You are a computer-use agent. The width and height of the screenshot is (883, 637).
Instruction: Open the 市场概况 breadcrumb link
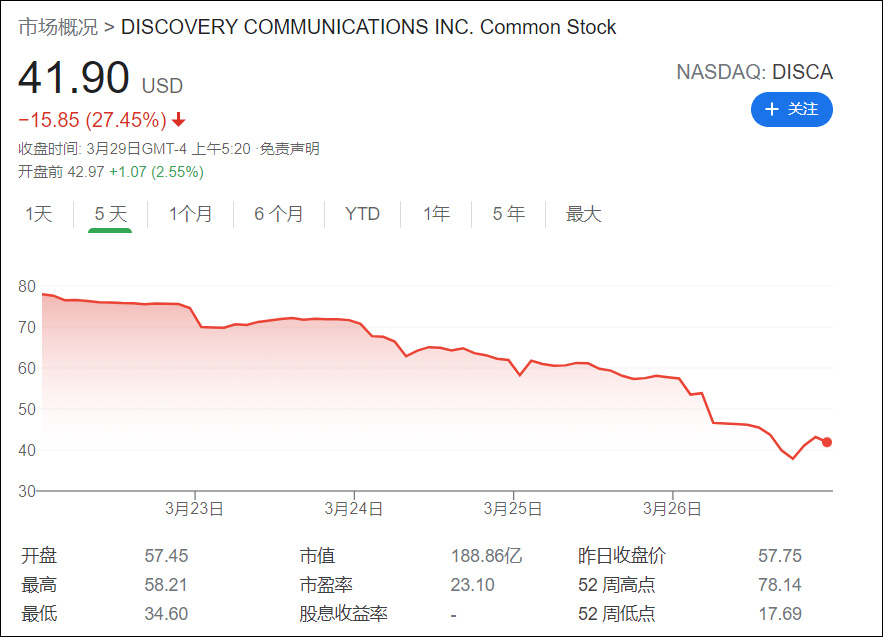[58, 27]
